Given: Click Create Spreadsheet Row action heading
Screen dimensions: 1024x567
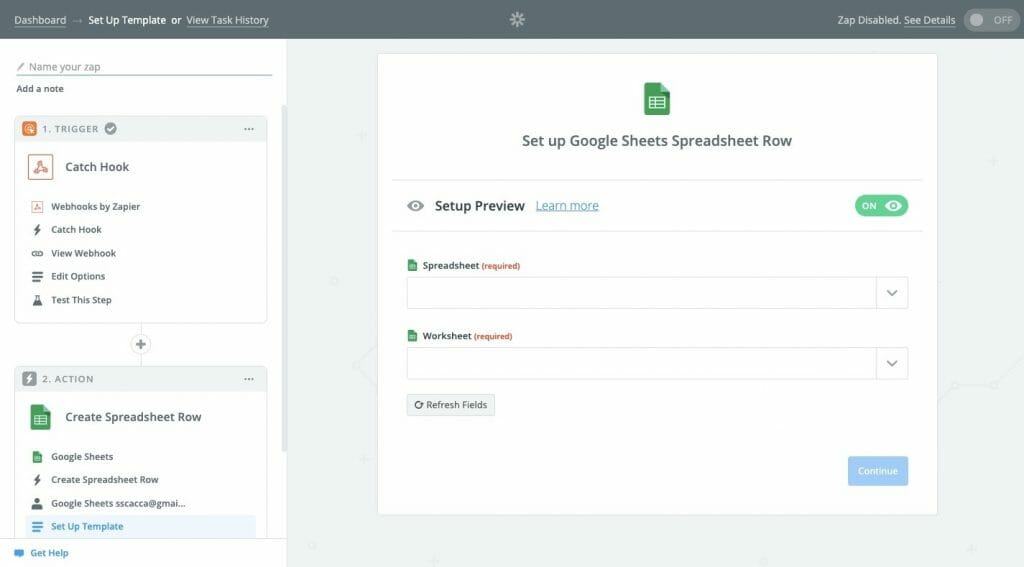Looking at the screenshot, I should [133, 417].
